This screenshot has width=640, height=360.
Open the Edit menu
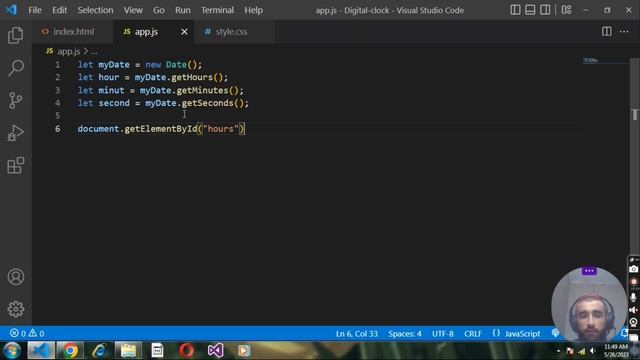click(60, 10)
